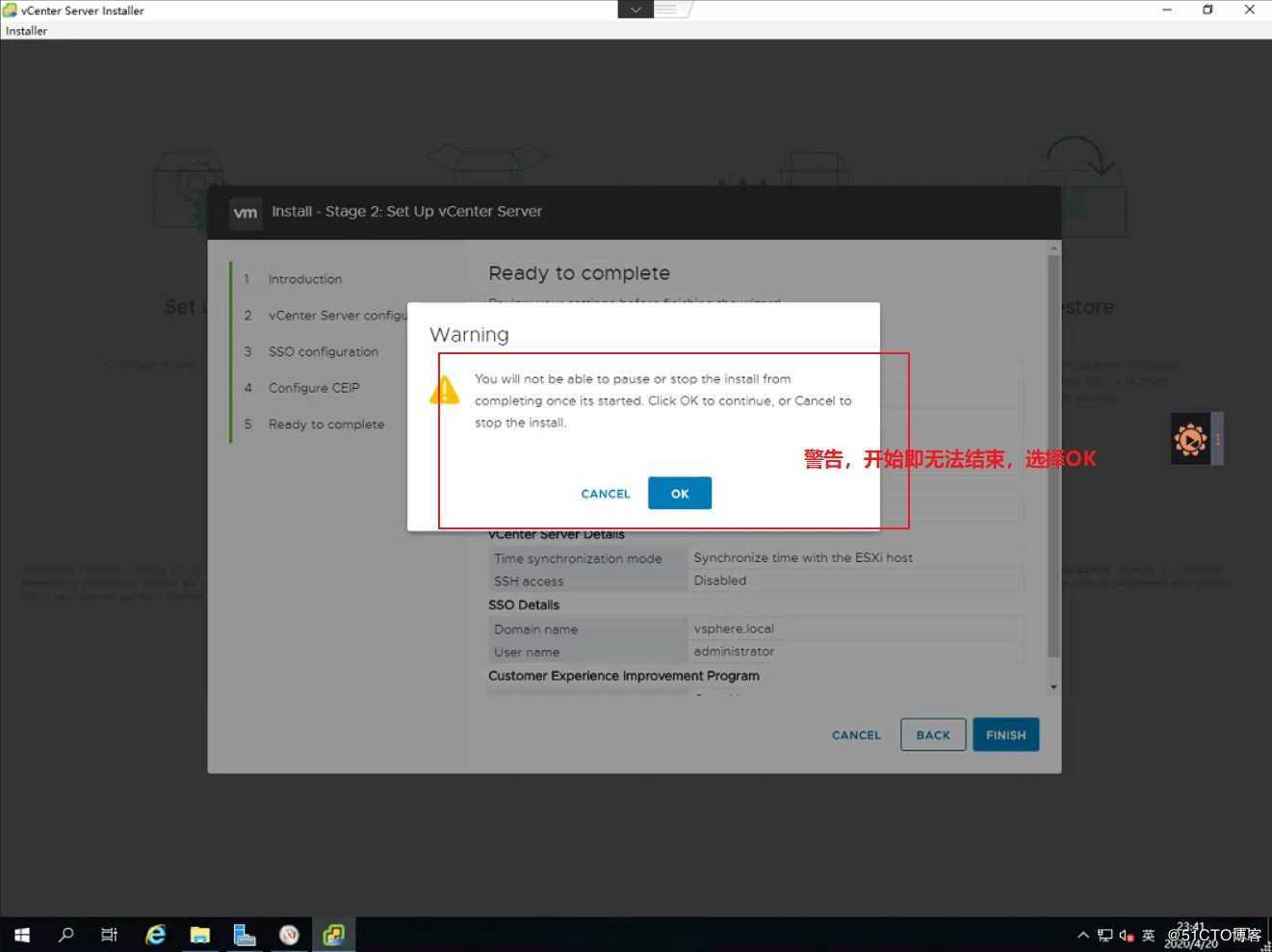Click the wizard scrollbar down arrow
Screen dimensions: 1272x952
(x=1053, y=687)
